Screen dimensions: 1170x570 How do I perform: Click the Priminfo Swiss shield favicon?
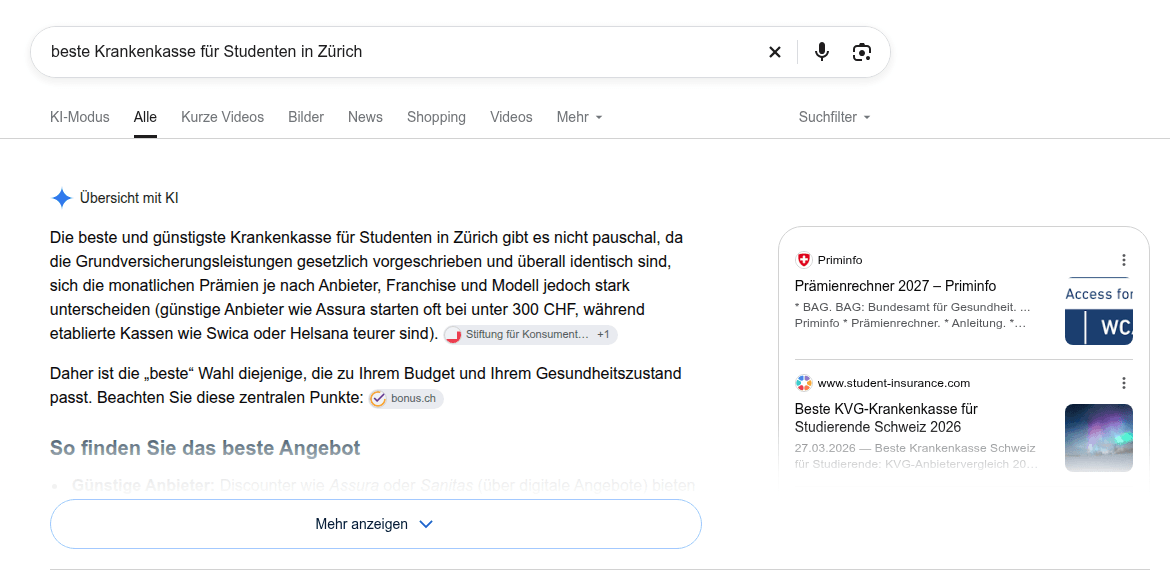(x=804, y=260)
